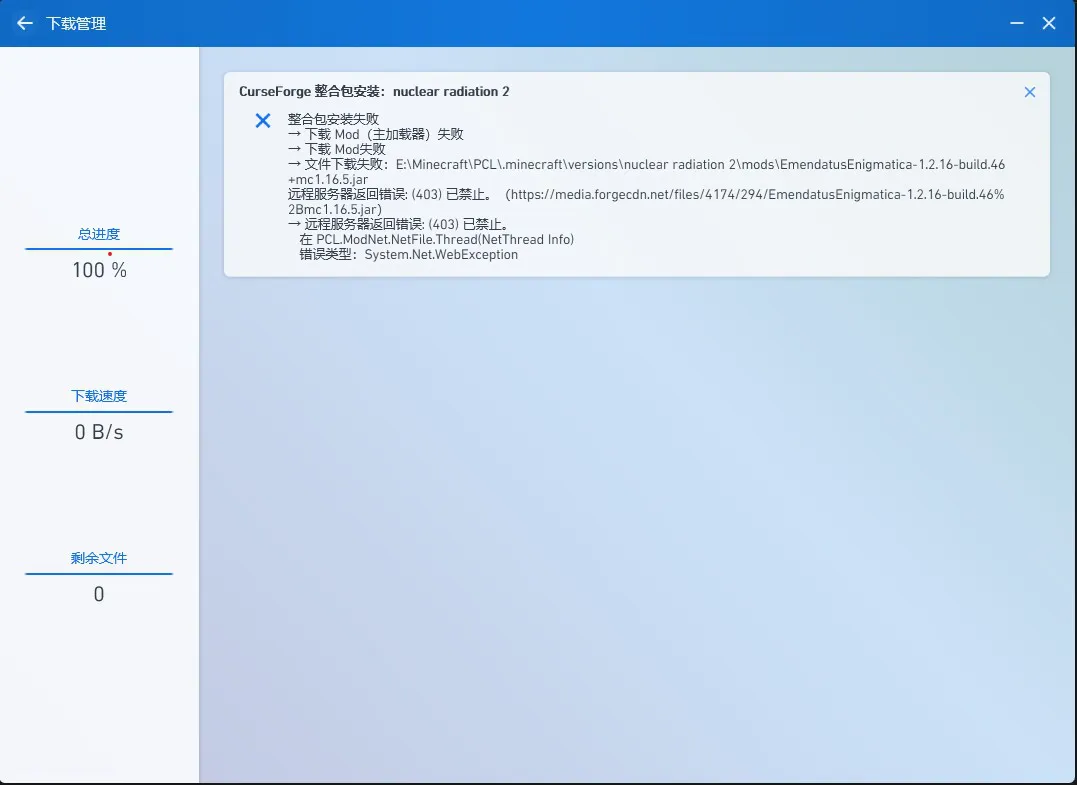Dismiss the nuclear radiation 2 install card

coord(1030,92)
